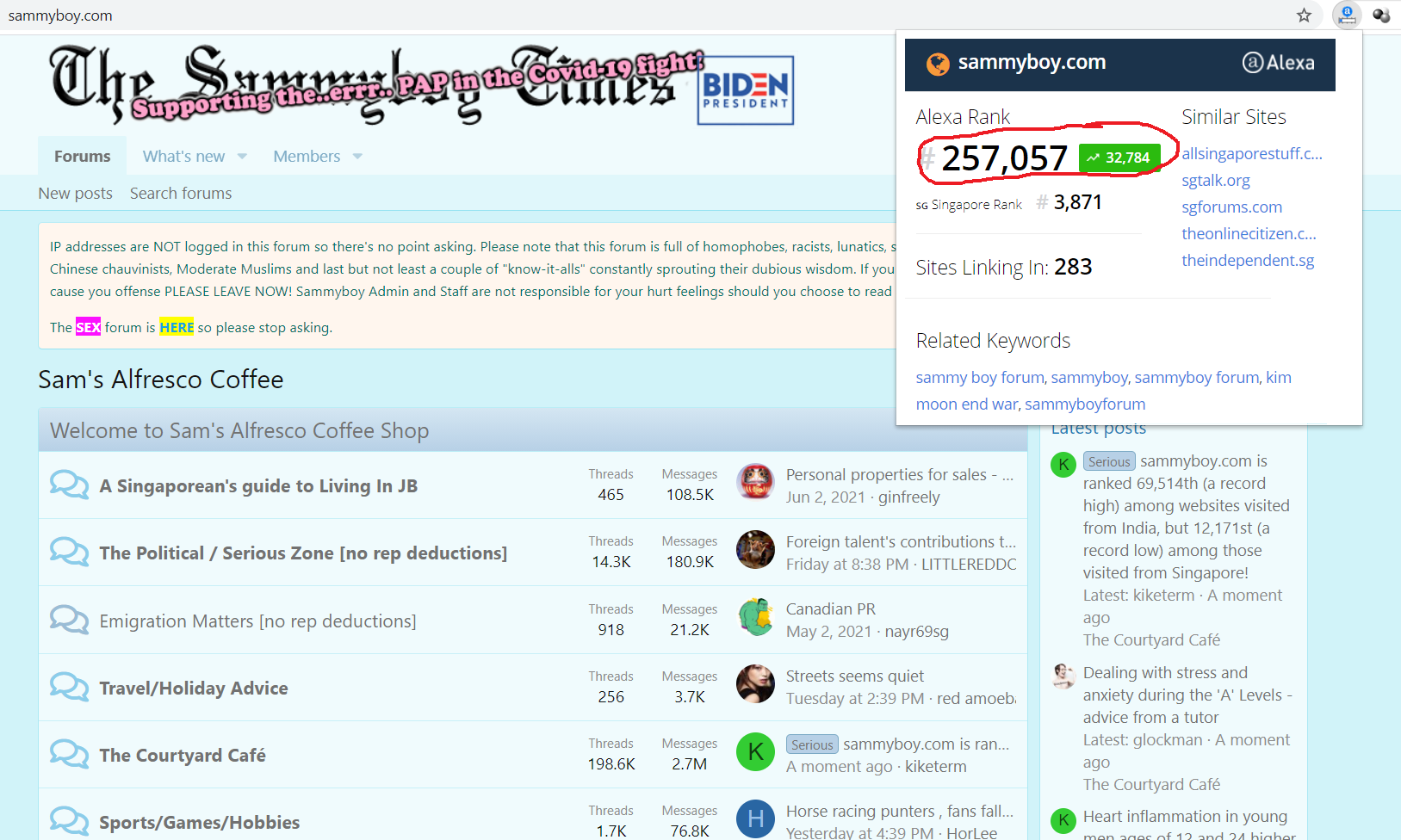Expand the Members dropdown arrow
This screenshot has height=840, width=1401.
[357, 156]
